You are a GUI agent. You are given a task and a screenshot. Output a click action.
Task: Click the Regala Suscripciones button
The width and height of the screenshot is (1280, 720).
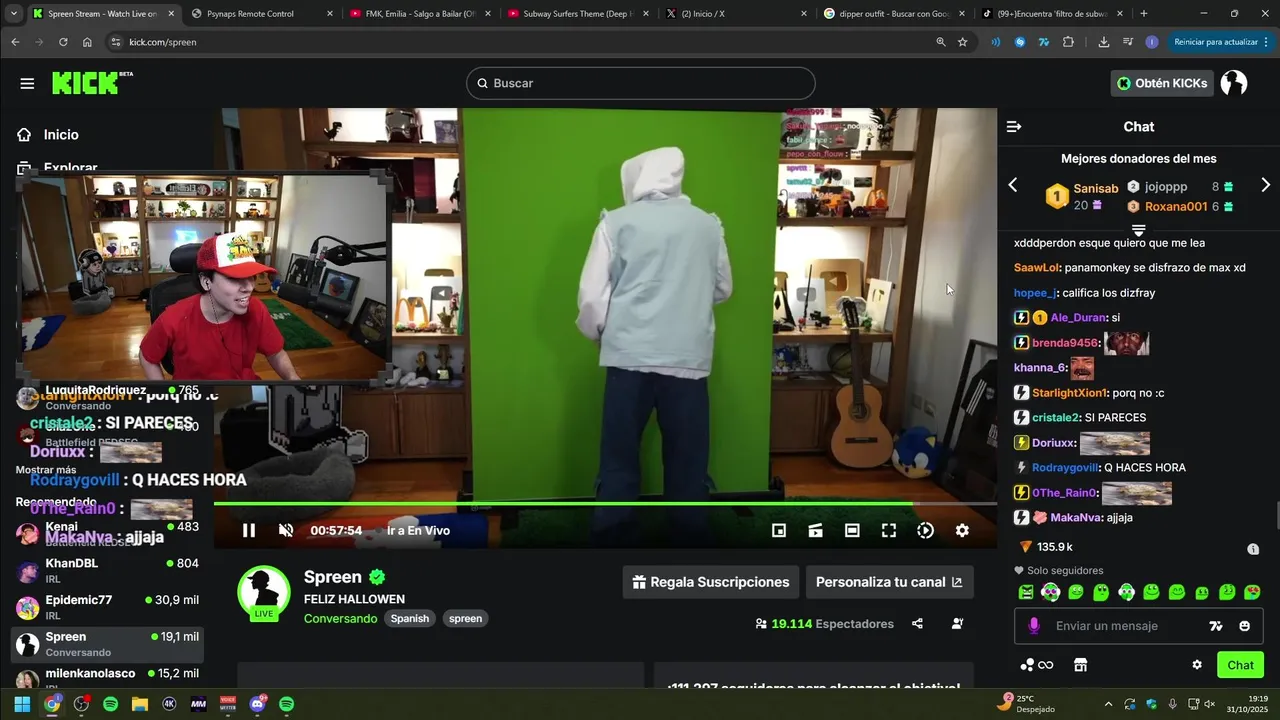coord(710,582)
